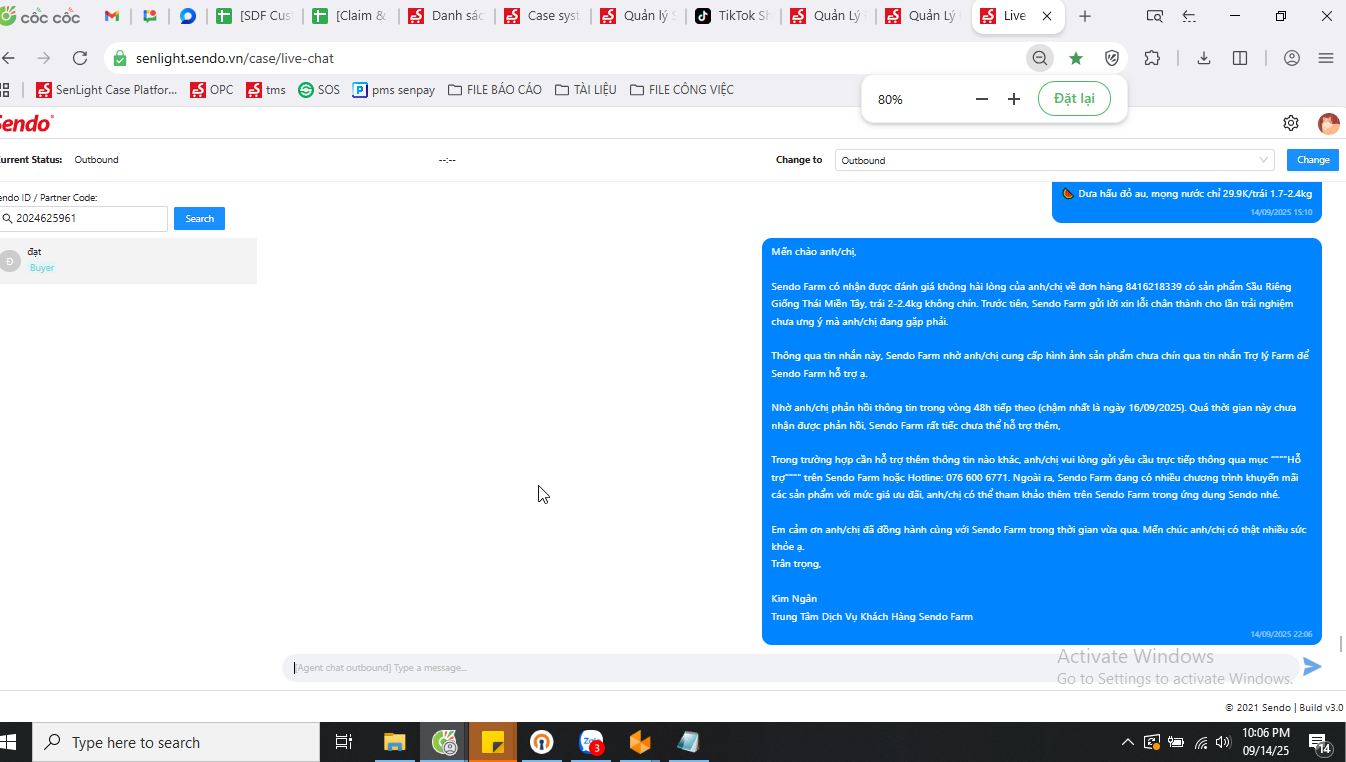The height and width of the screenshot is (762, 1346).
Task: Click the Sendo logo
Action: [26, 123]
